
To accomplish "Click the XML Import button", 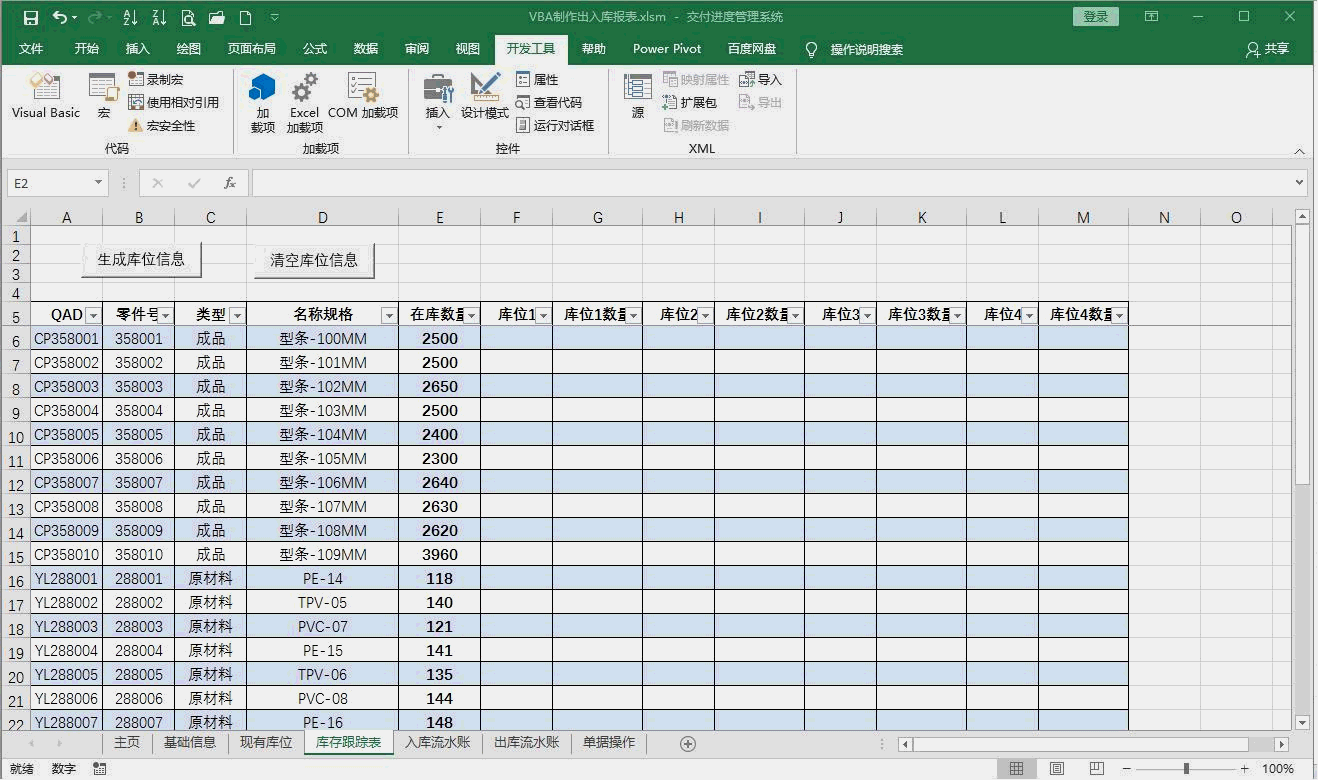I will 760,79.
